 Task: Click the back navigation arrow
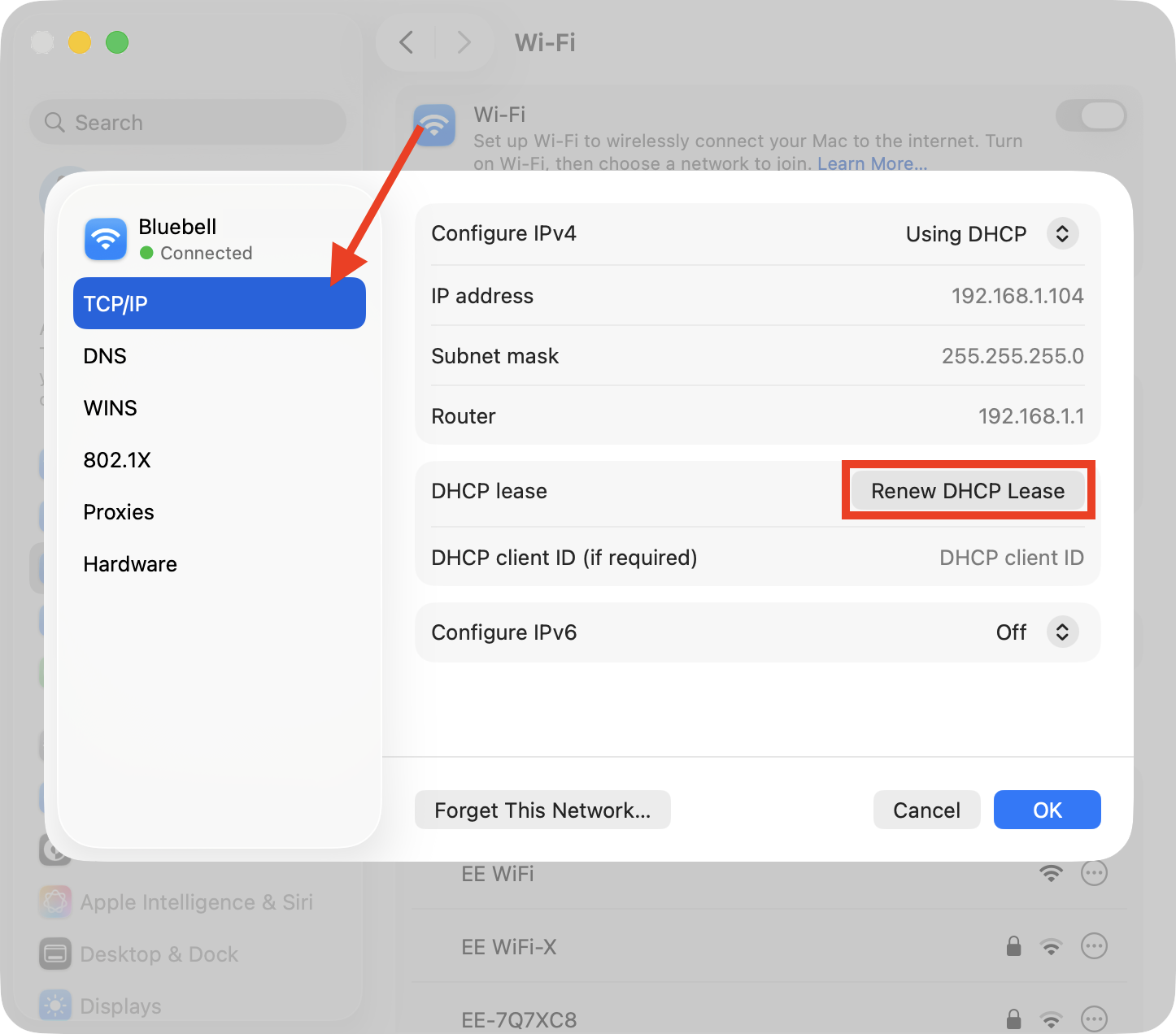[406, 42]
